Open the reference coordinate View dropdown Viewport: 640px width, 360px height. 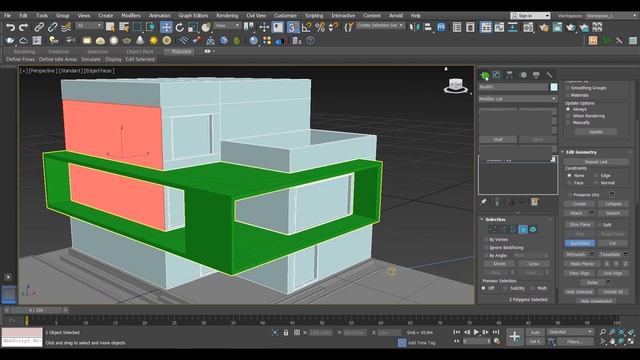click(227, 25)
